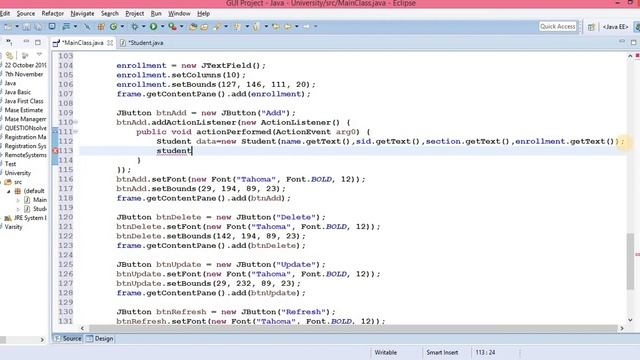
Task: Click the Last Edit Location icon
Action: point(276,27)
